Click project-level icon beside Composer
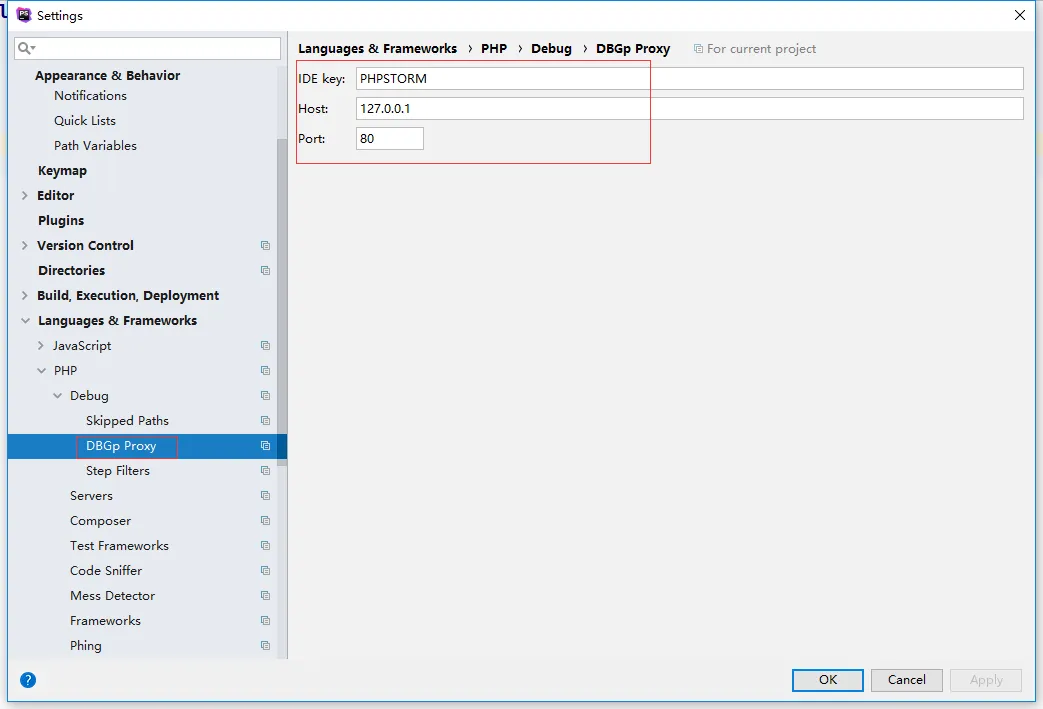1043x709 pixels. click(x=265, y=521)
